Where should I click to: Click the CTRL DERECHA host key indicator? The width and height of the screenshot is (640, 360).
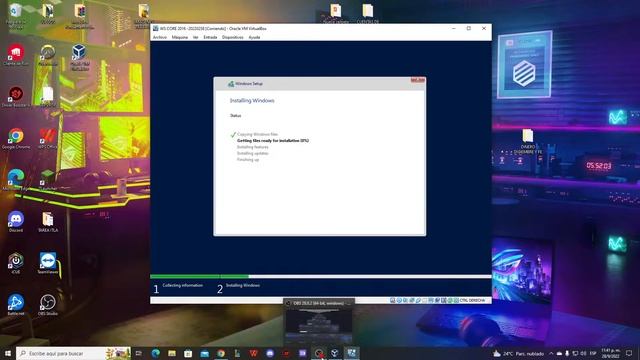[x=472, y=300]
